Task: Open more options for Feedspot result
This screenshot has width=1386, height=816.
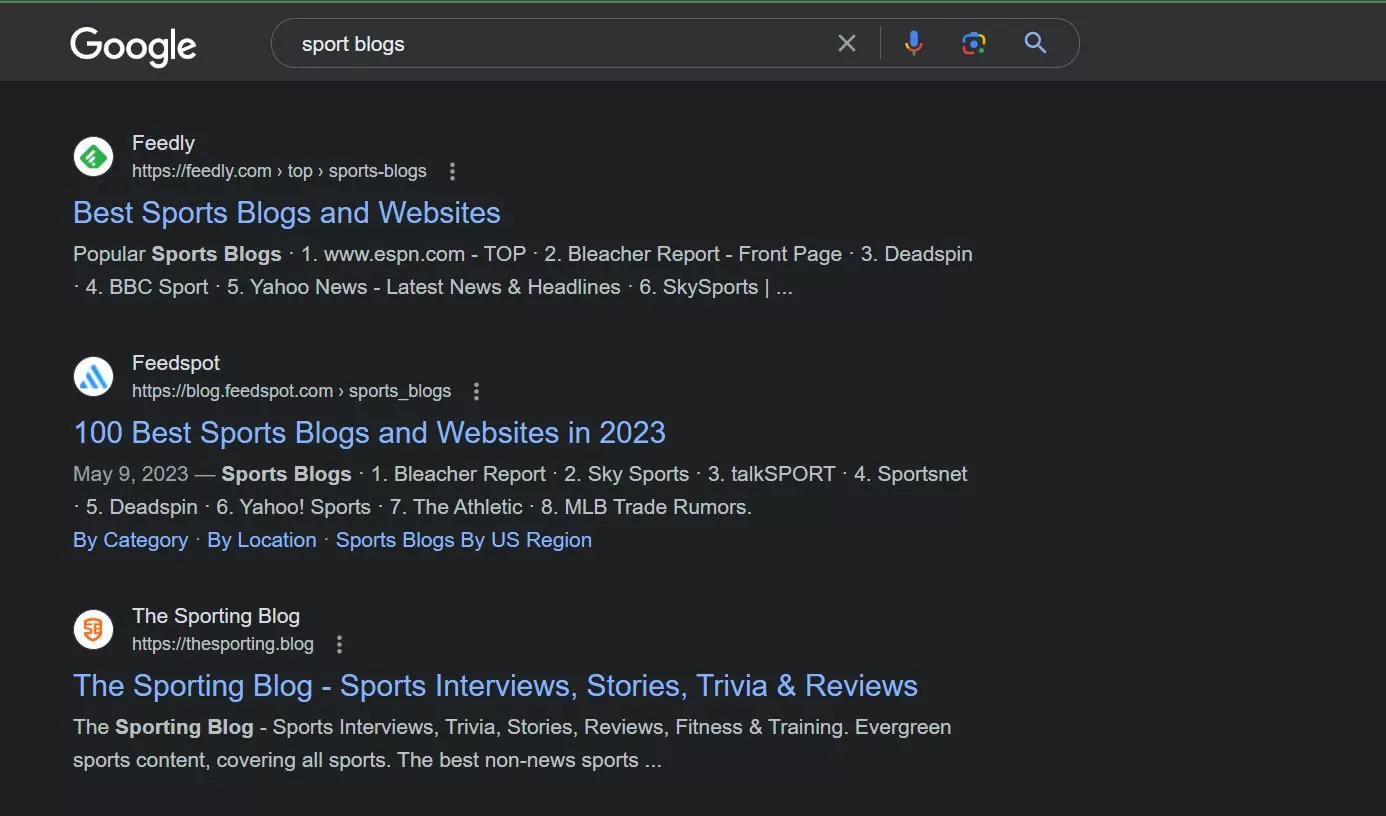Action: point(477,391)
